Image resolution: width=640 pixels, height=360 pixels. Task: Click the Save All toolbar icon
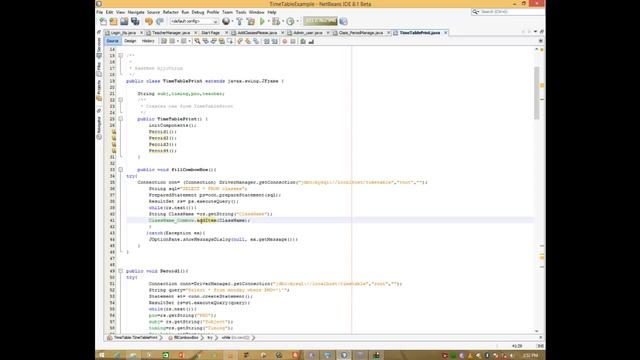point(135,21)
